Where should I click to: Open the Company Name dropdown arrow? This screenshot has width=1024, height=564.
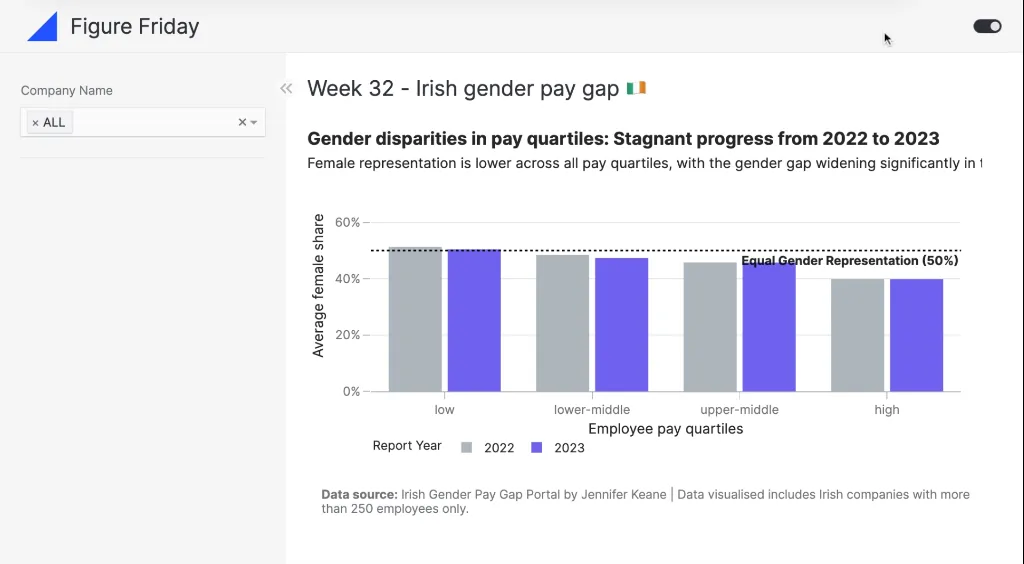pos(254,122)
